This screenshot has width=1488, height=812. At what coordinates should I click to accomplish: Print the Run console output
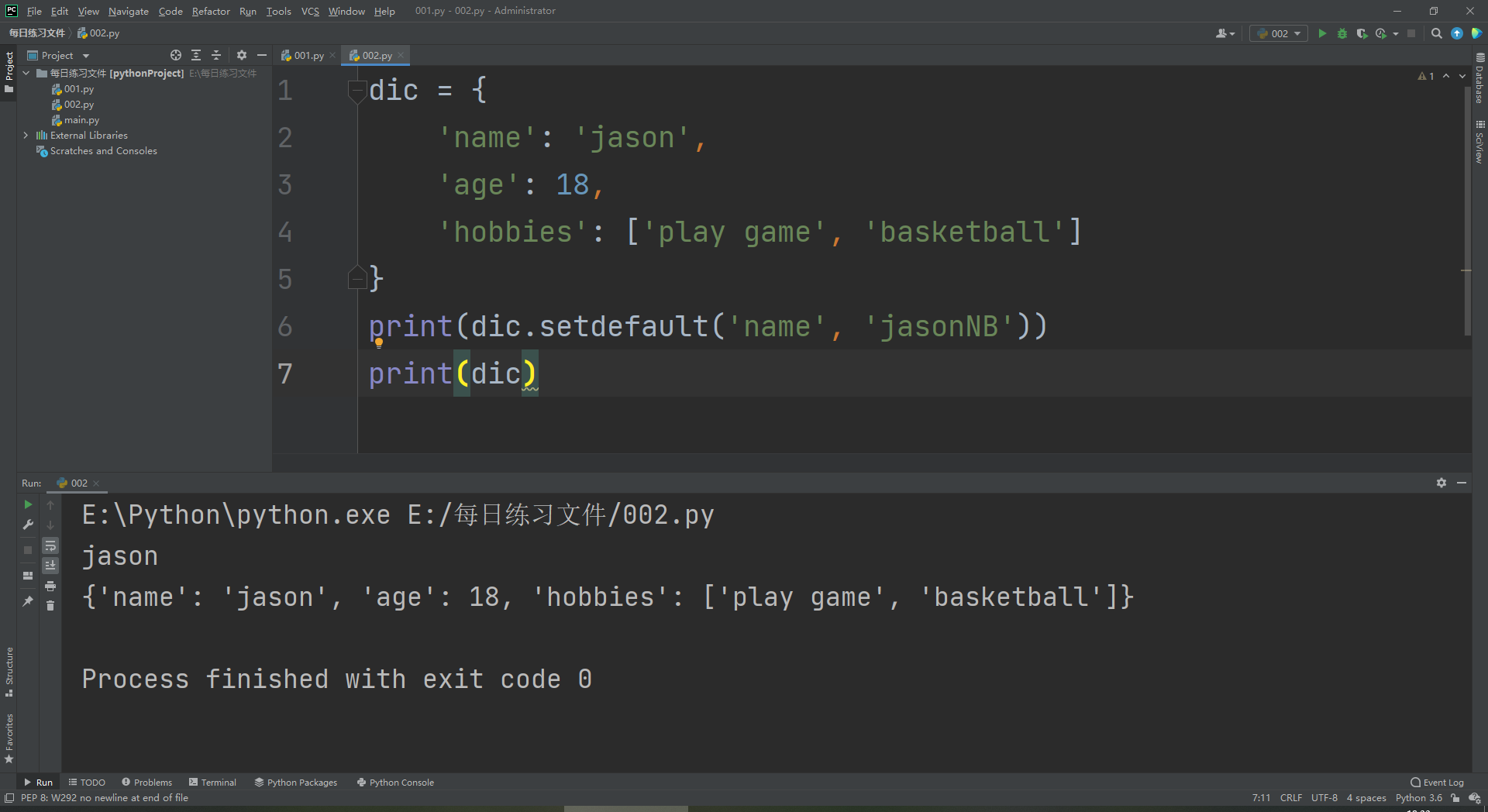pos(50,586)
